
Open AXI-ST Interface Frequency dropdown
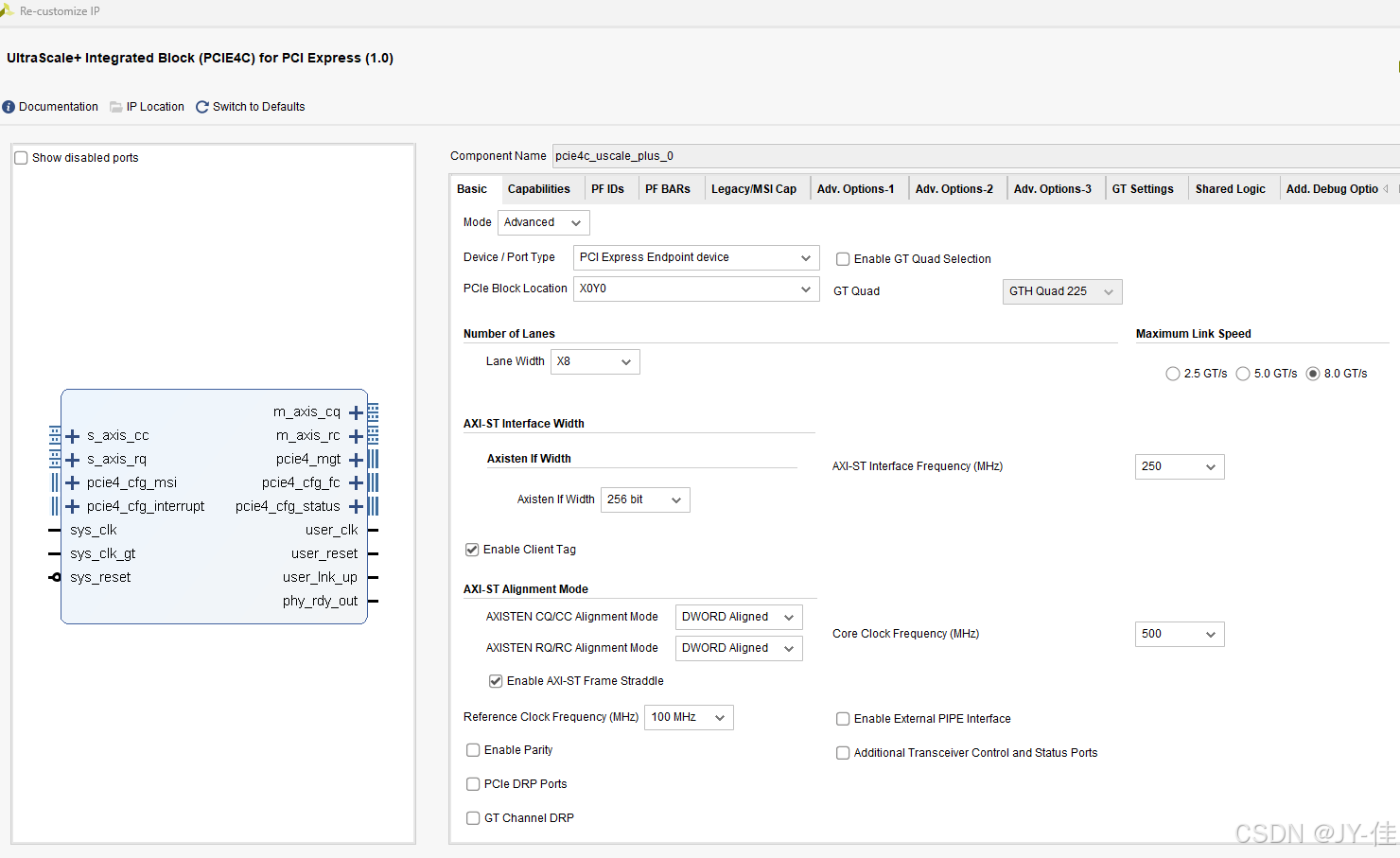pos(1180,466)
